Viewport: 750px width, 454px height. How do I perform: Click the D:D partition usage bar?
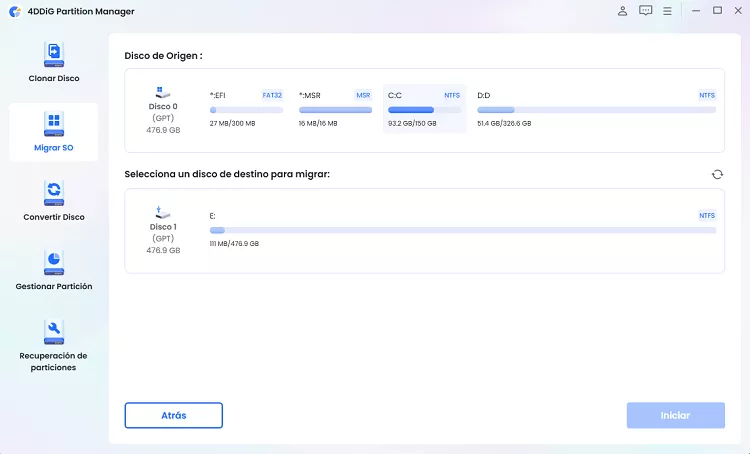pos(596,110)
